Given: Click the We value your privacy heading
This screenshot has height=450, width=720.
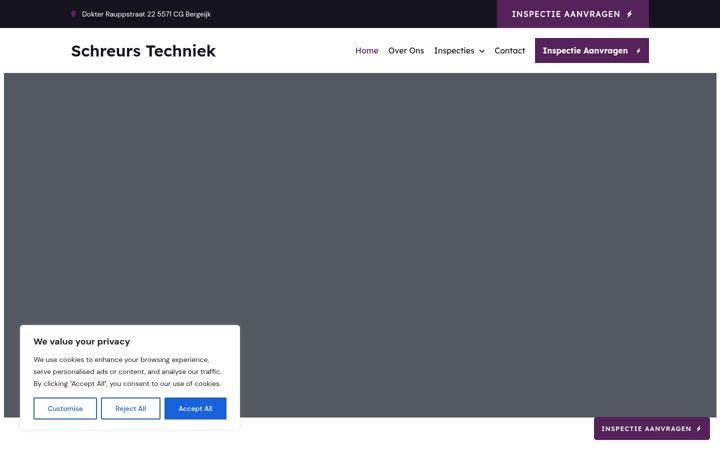Looking at the screenshot, I should click(x=82, y=341).
